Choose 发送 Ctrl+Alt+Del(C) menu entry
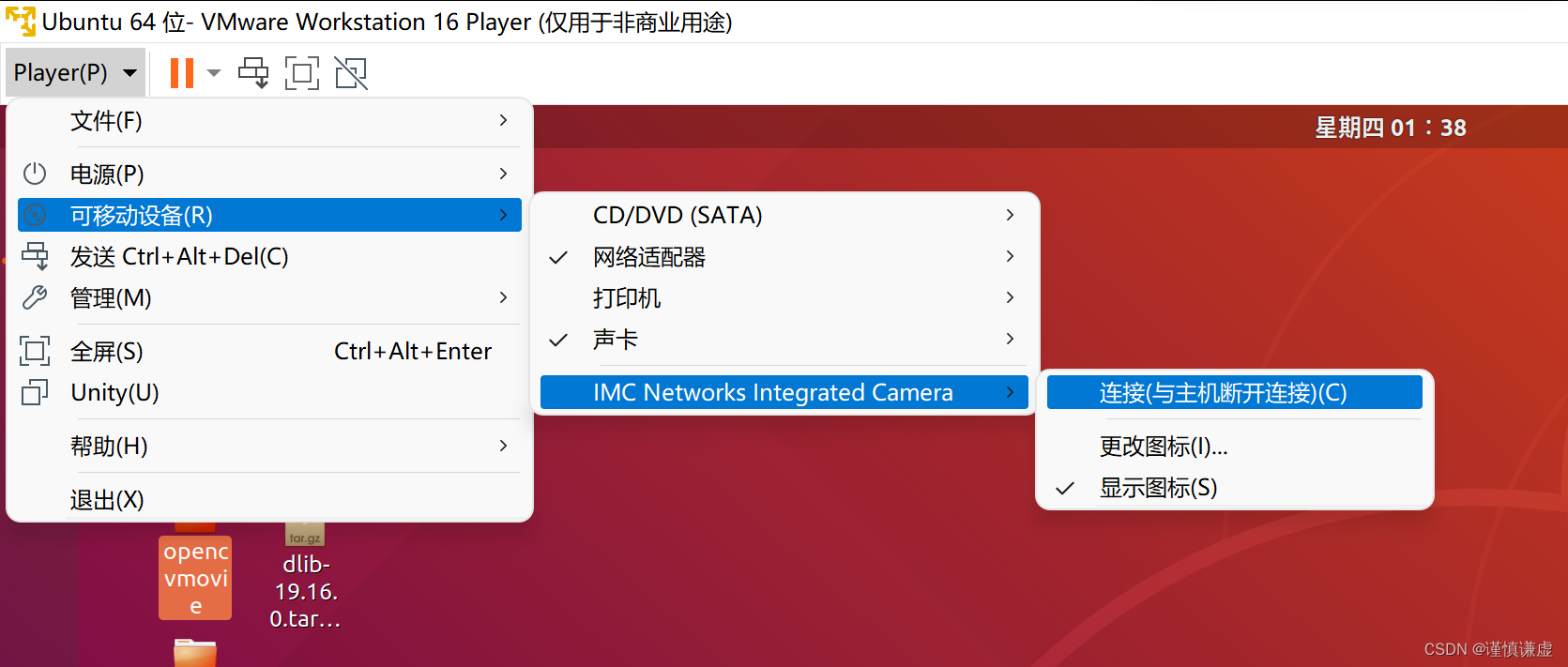 269,256
